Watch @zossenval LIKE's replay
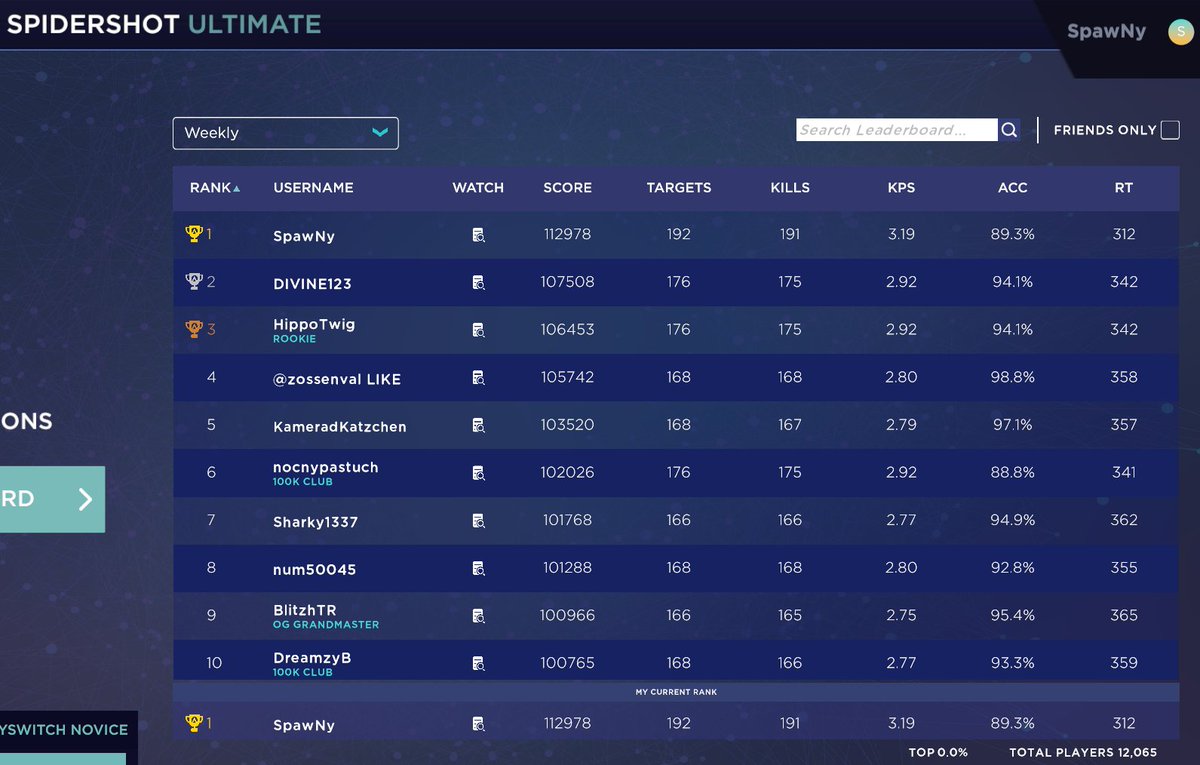Screen dimensions: 1200x765 click(478, 378)
